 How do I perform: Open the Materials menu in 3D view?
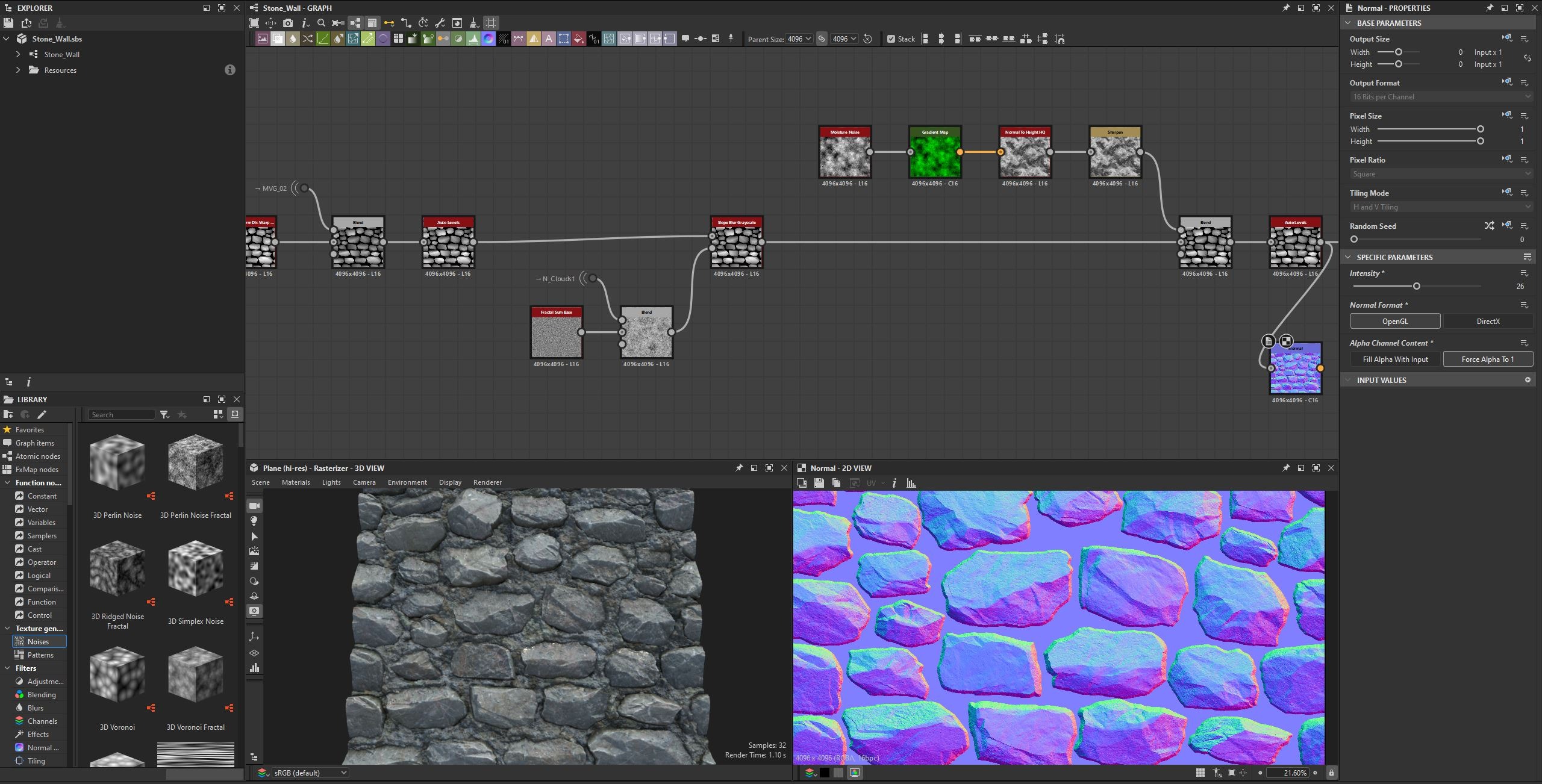296,482
